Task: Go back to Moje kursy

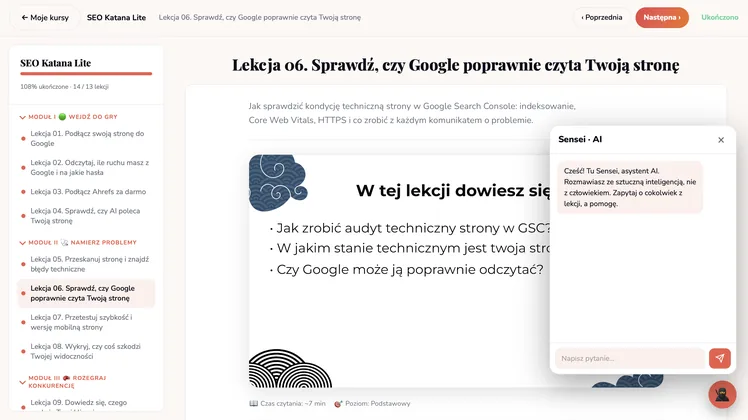Action: pyautogui.click(x=45, y=18)
